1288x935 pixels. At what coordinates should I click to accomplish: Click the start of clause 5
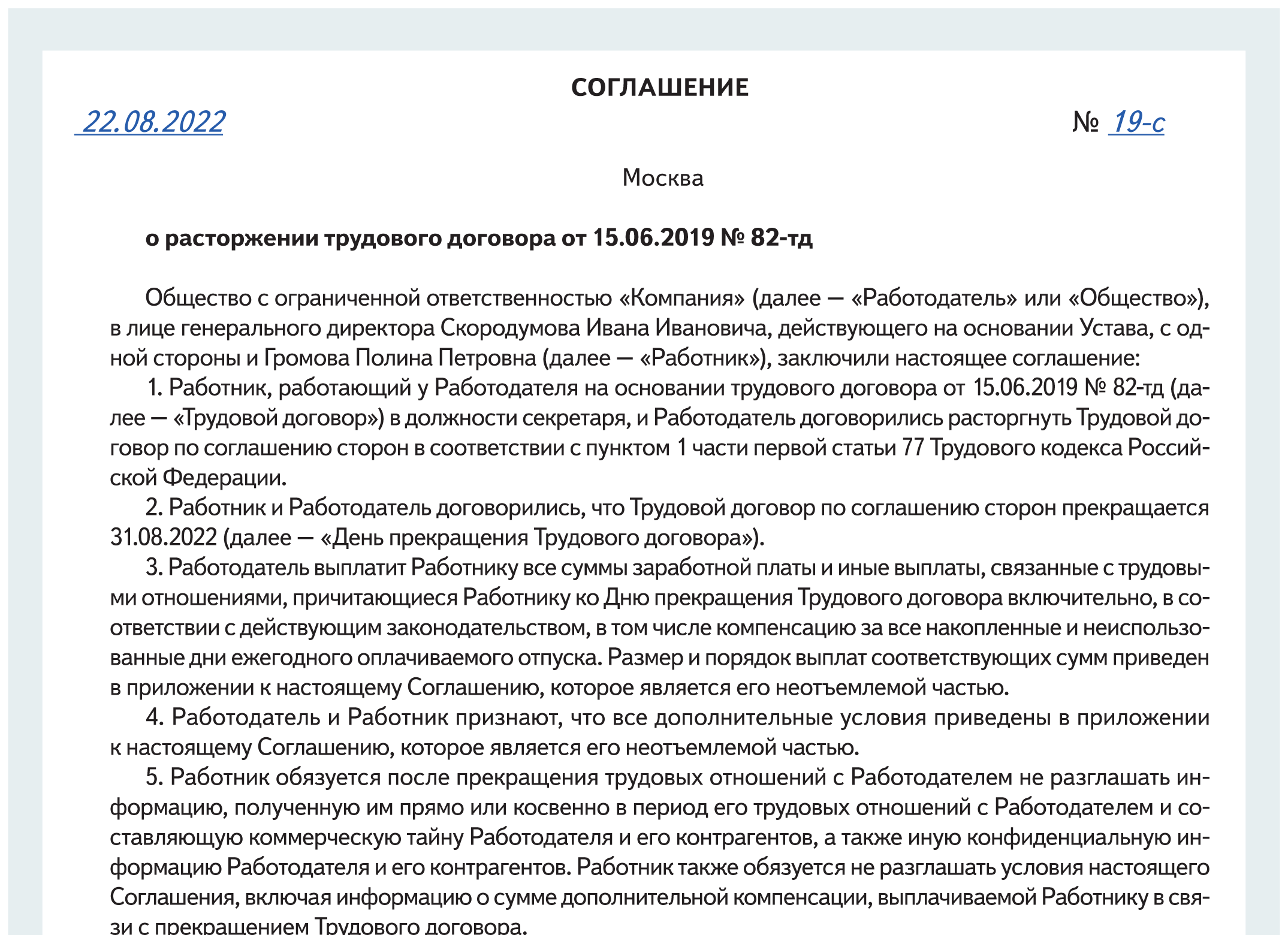point(155,777)
